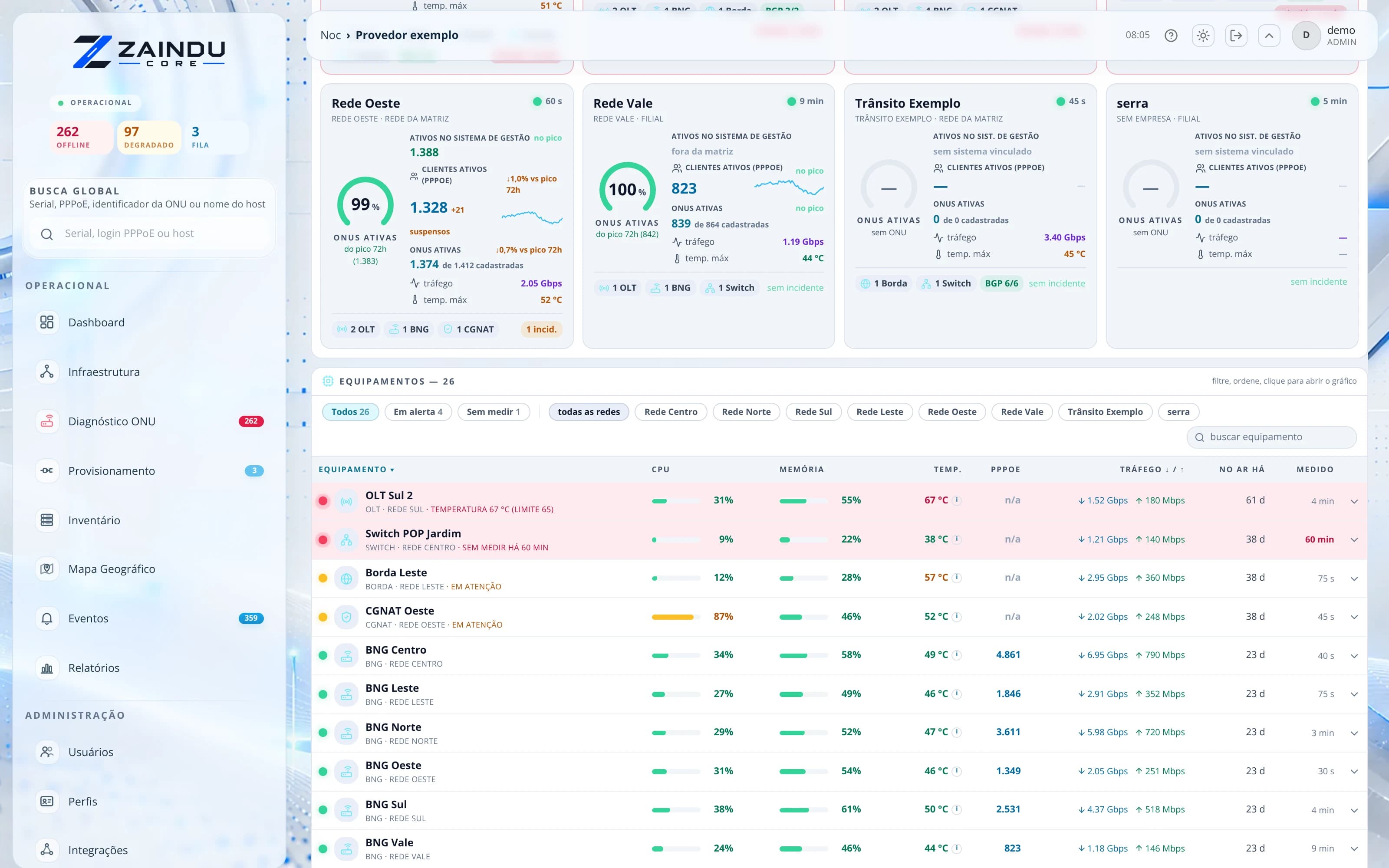Click the globe icon on Borda Leste row
This screenshot has height=868, width=1389.
point(346,579)
